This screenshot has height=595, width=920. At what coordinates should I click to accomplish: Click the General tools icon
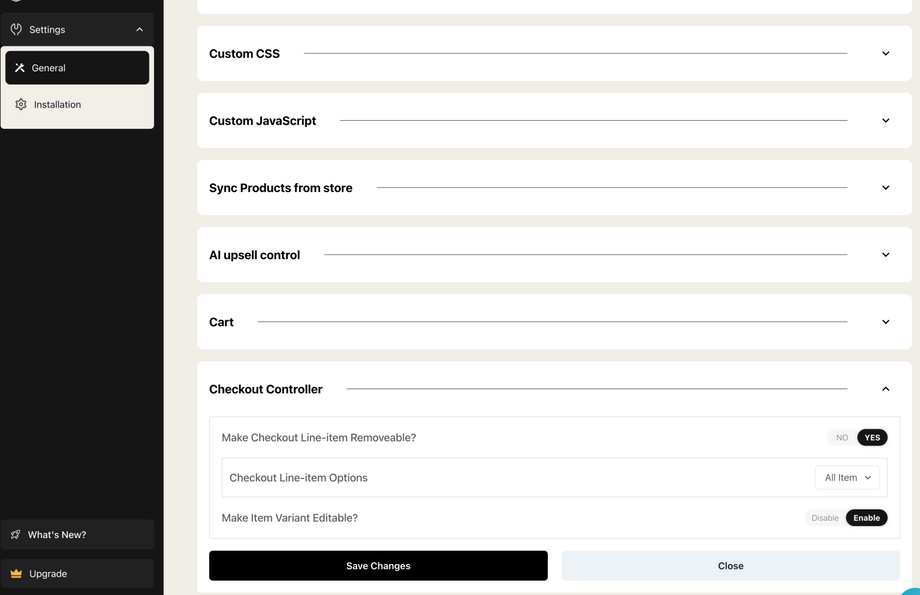(20, 68)
